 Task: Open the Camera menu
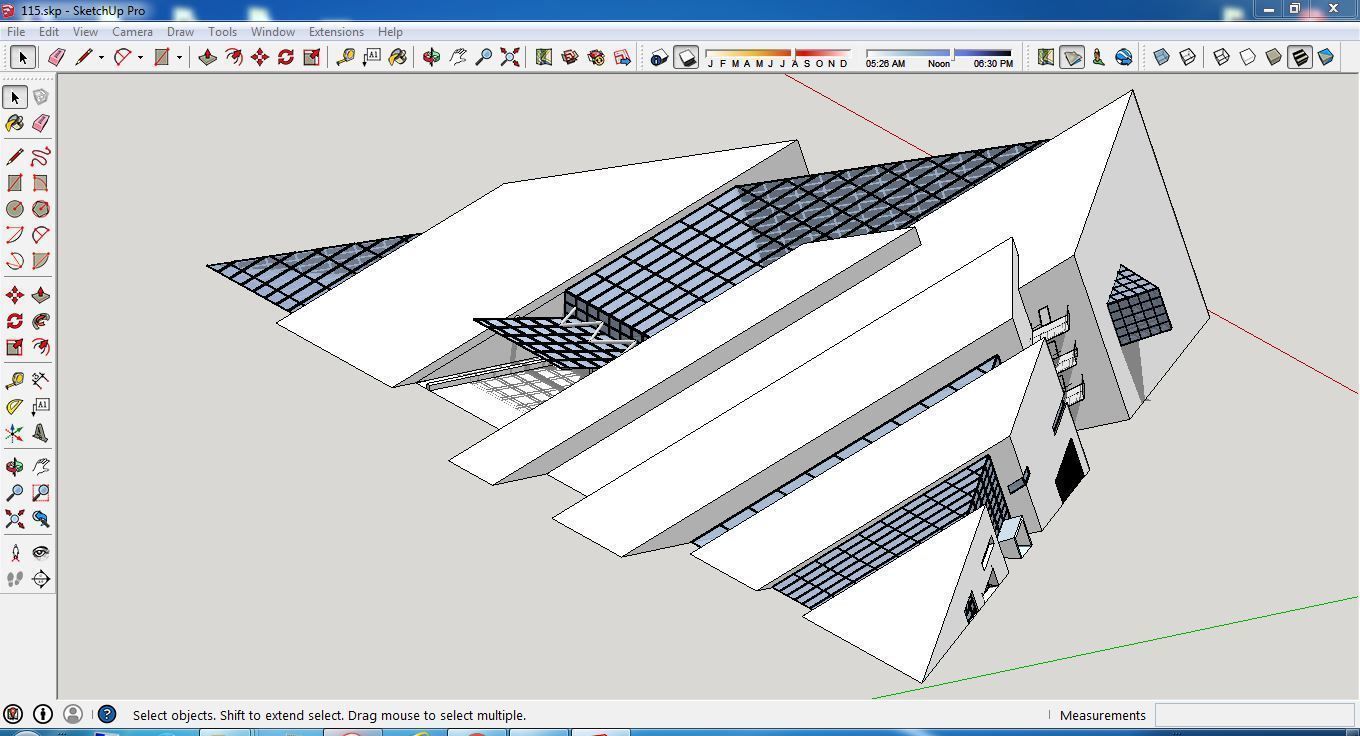132,32
